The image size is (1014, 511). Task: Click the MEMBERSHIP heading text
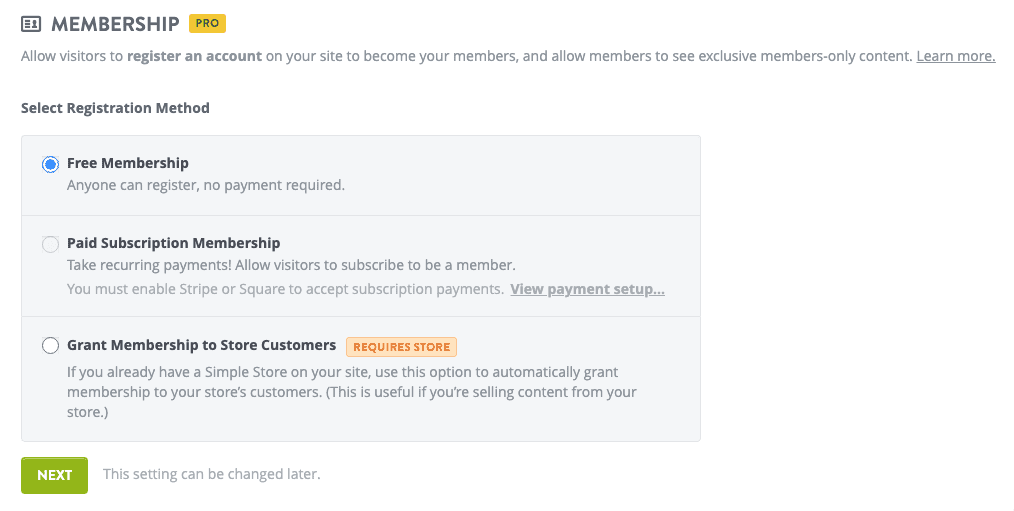click(x=115, y=23)
